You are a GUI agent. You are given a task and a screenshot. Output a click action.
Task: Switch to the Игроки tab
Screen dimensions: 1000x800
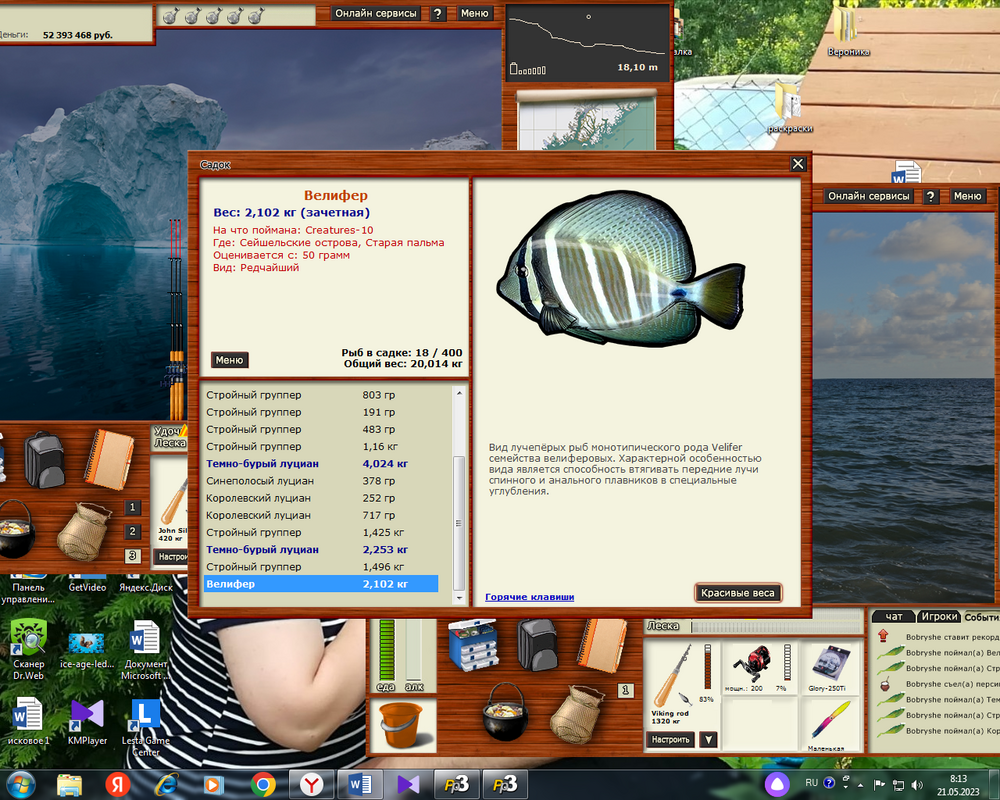pos(939,617)
